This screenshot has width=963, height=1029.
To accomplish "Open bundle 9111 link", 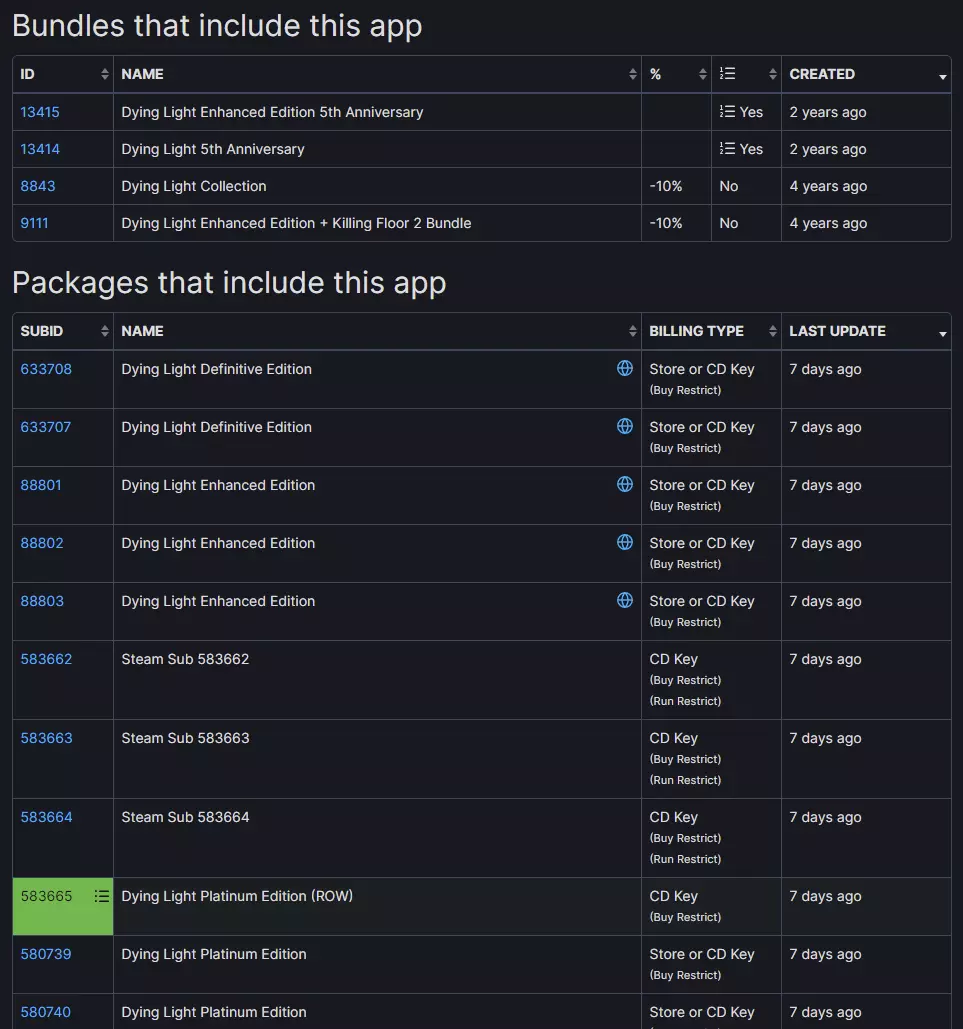I will tap(34, 223).
